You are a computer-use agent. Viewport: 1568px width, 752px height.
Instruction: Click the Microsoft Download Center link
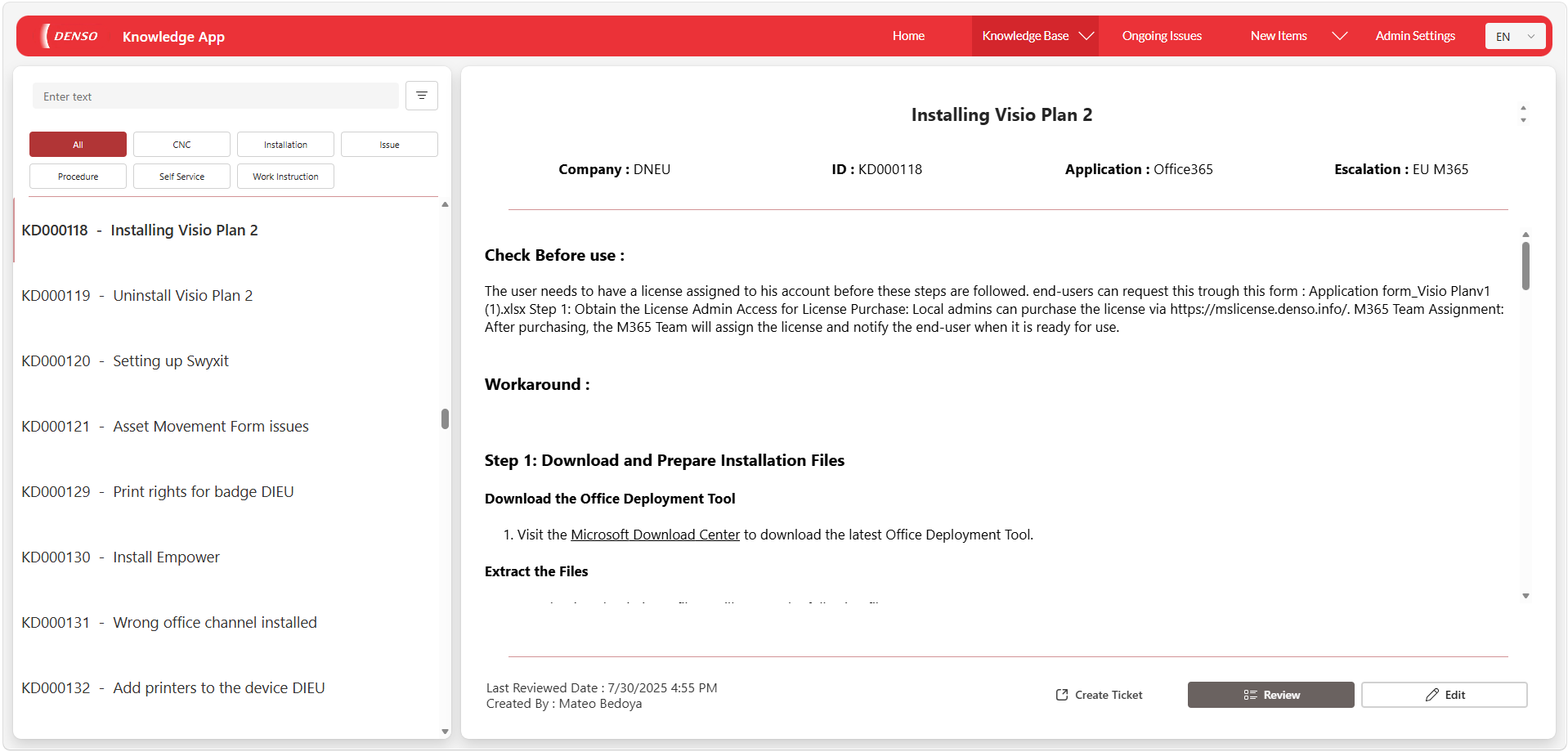[655, 535]
